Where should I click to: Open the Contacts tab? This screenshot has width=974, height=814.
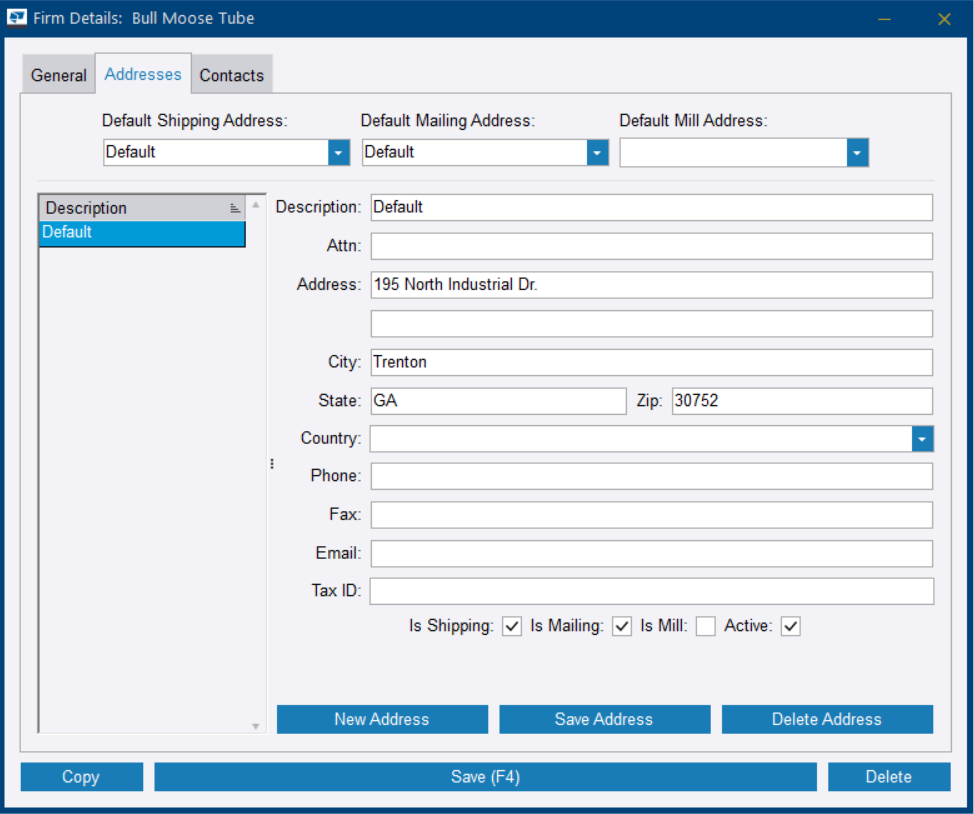[231, 75]
